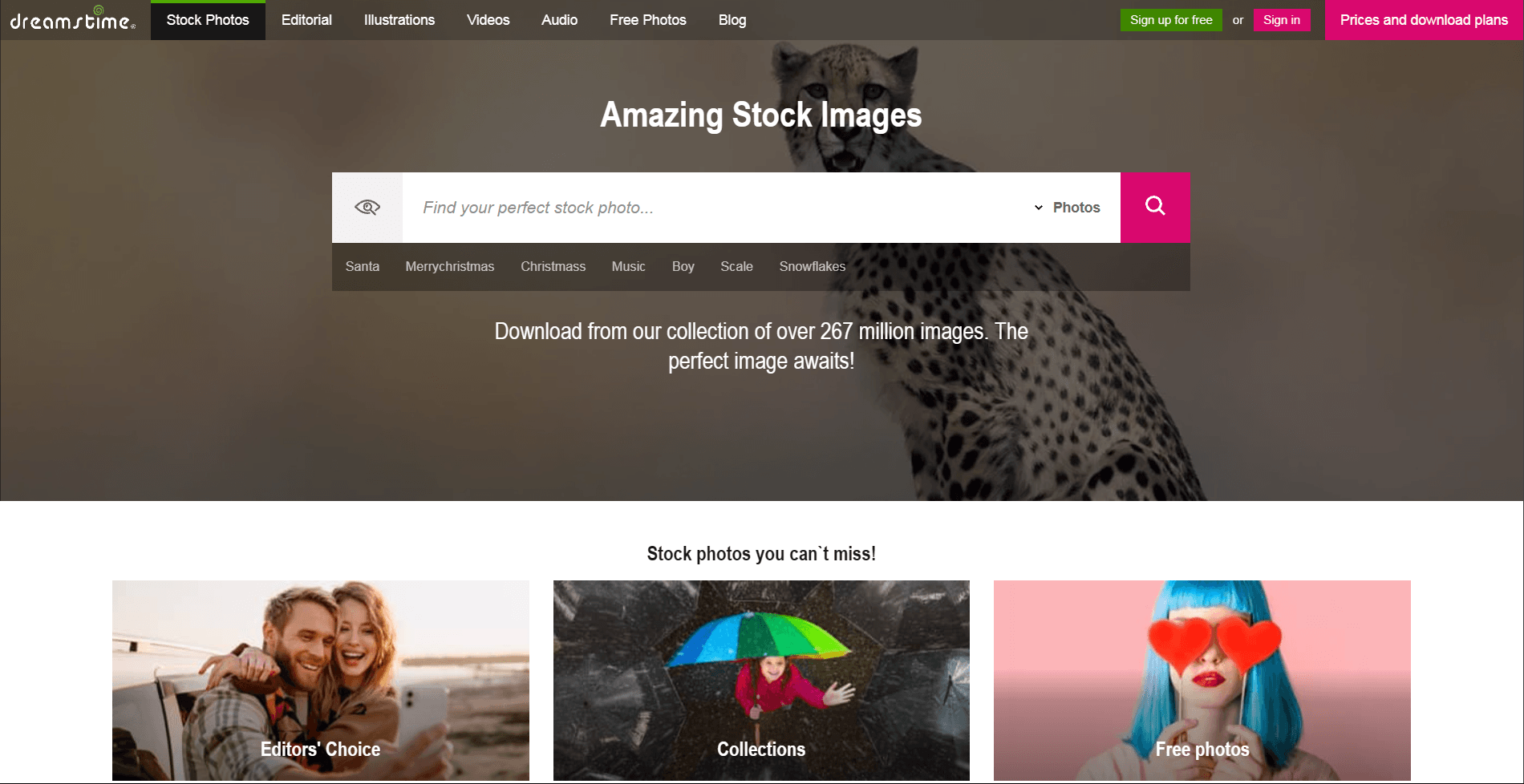Open the Free photos thumbnail

(x=1202, y=681)
